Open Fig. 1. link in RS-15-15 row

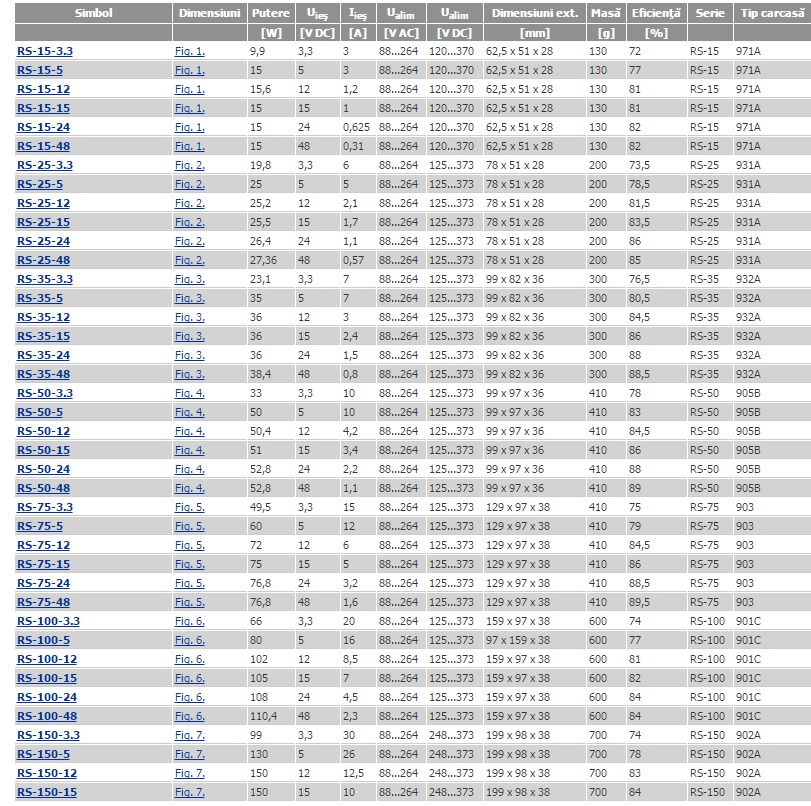[x=190, y=108]
